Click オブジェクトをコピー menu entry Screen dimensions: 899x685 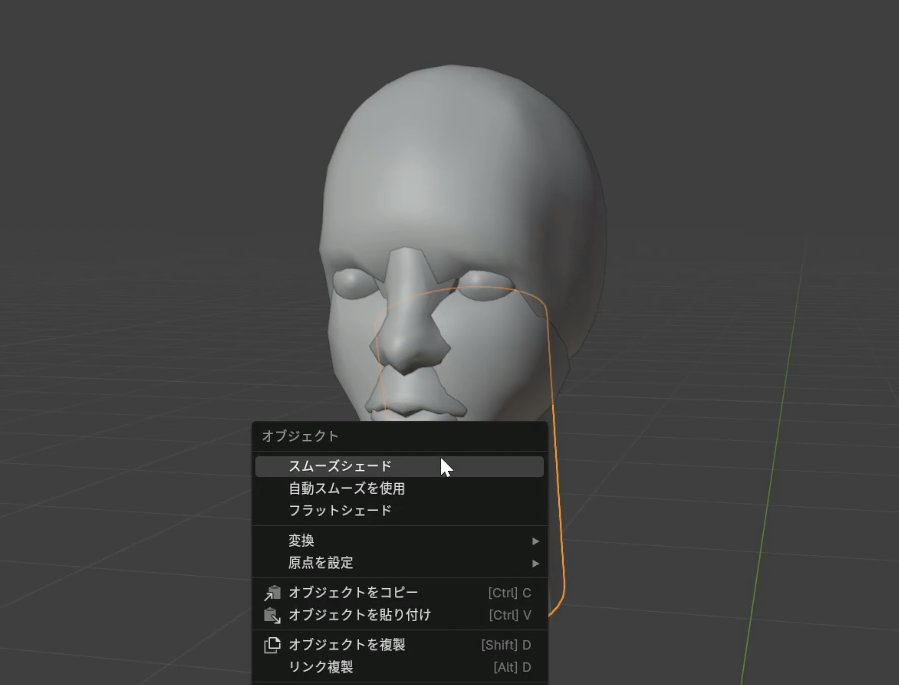(x=399, y=592)
